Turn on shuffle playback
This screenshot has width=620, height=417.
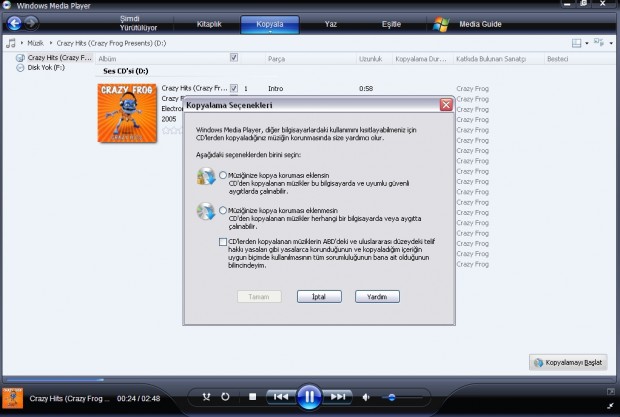206,396
